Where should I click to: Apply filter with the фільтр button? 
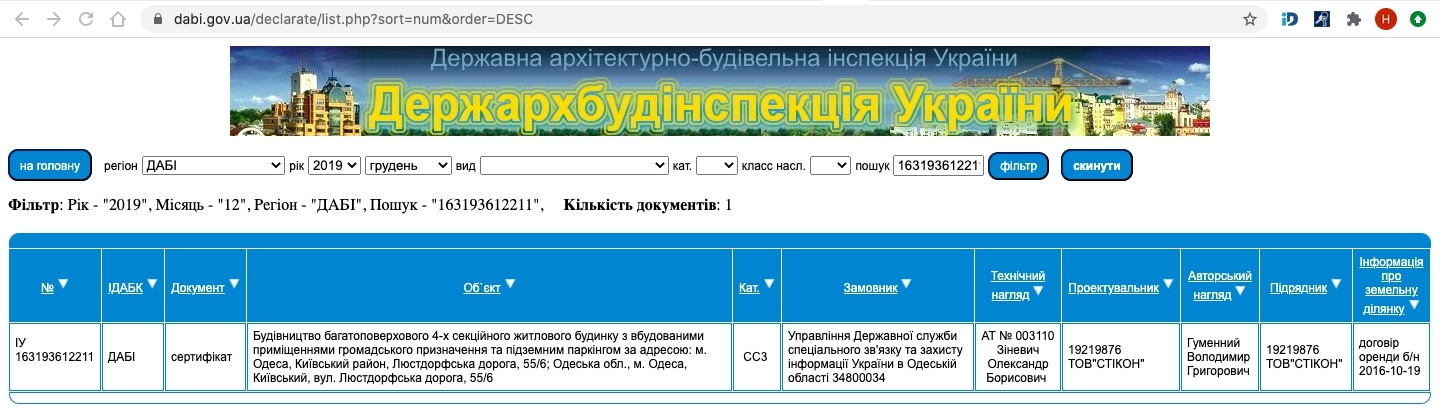1018,165
